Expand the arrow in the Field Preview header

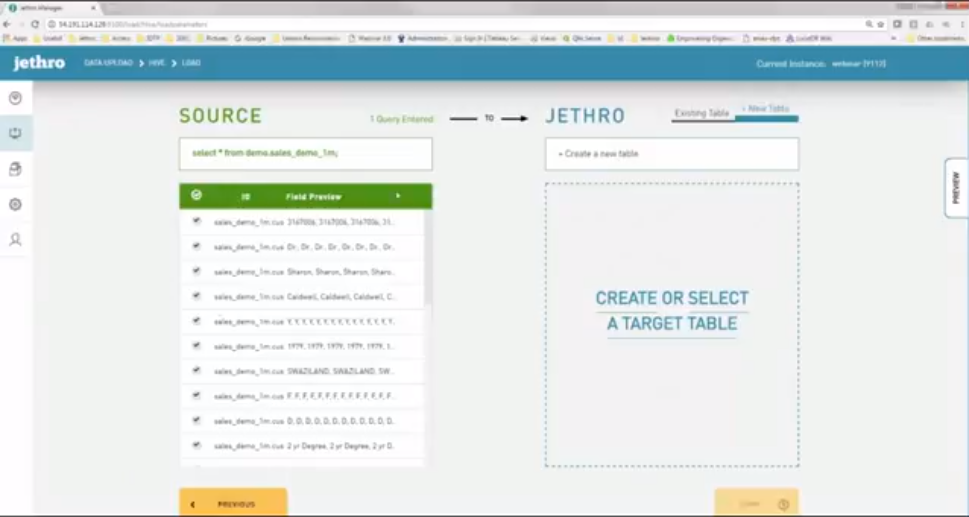(x=398, y=196)
